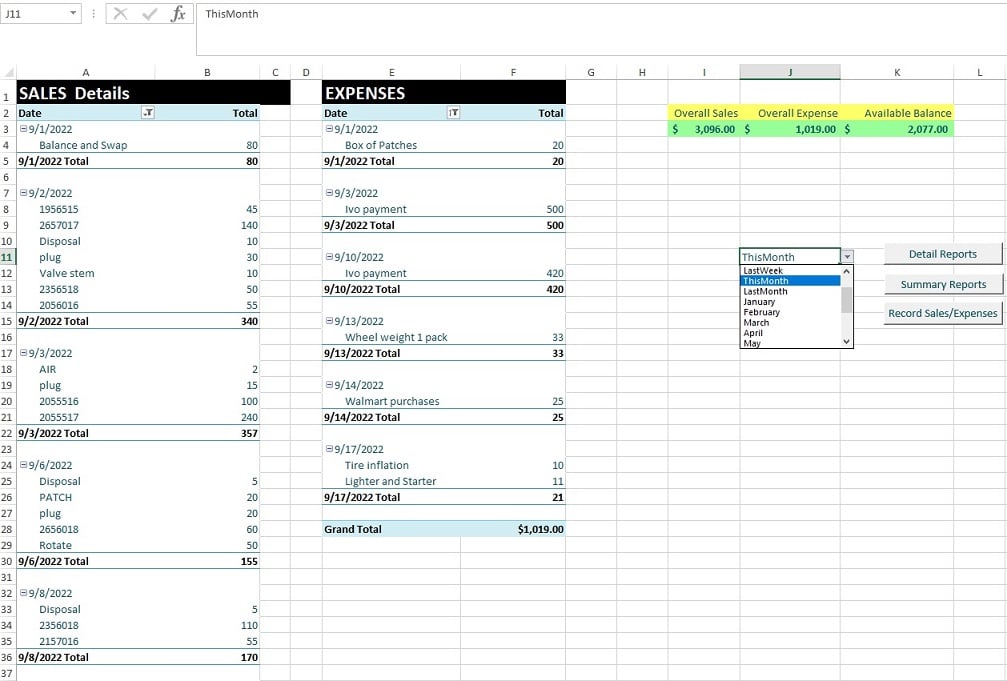
Task: Click the Expenses Grand Total cell
Action: (391, 529)
